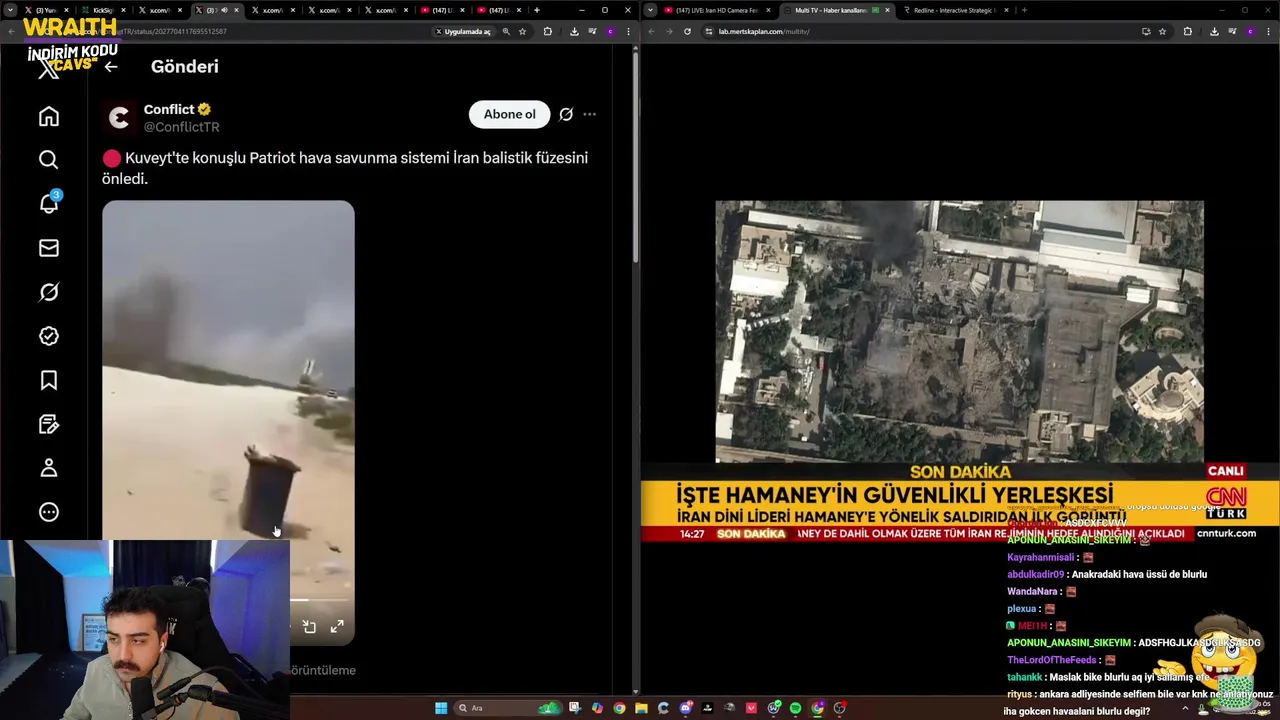The image size is (1280, 720).
Task: Mute audio icon on active X tab
Action: [x=224, y=10]
